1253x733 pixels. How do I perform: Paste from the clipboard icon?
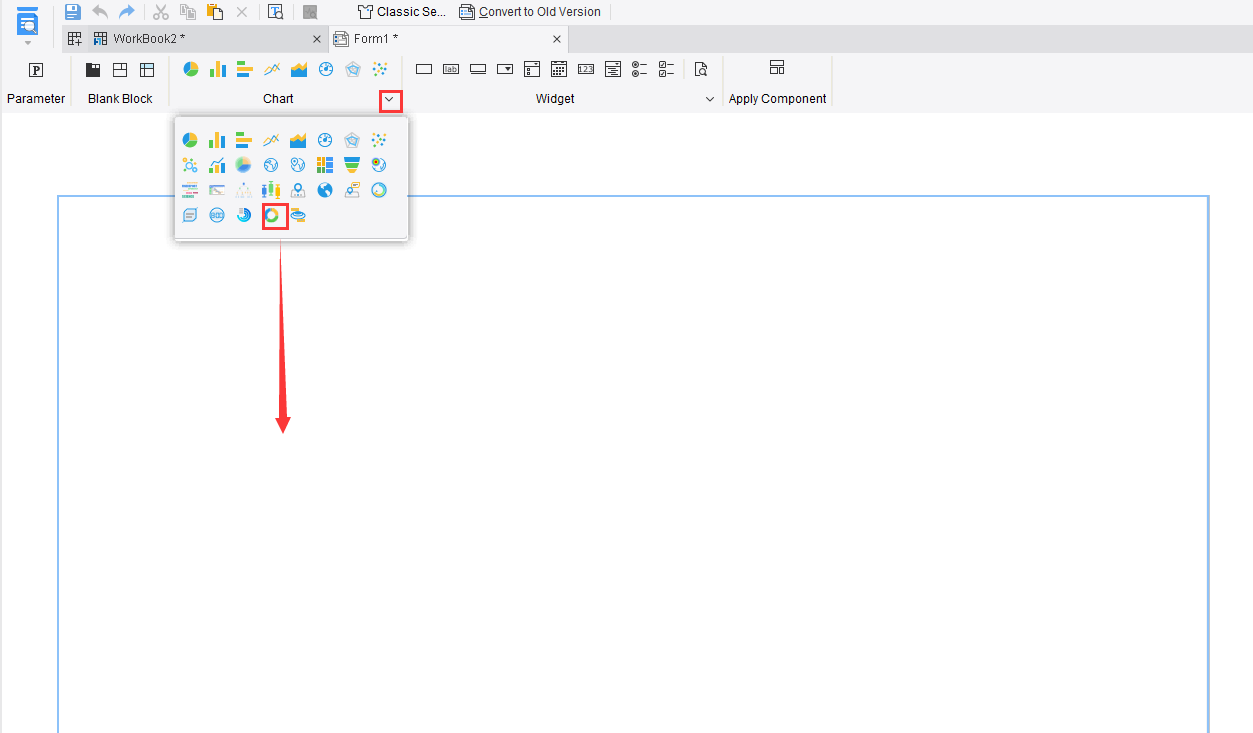pos(214,12)
